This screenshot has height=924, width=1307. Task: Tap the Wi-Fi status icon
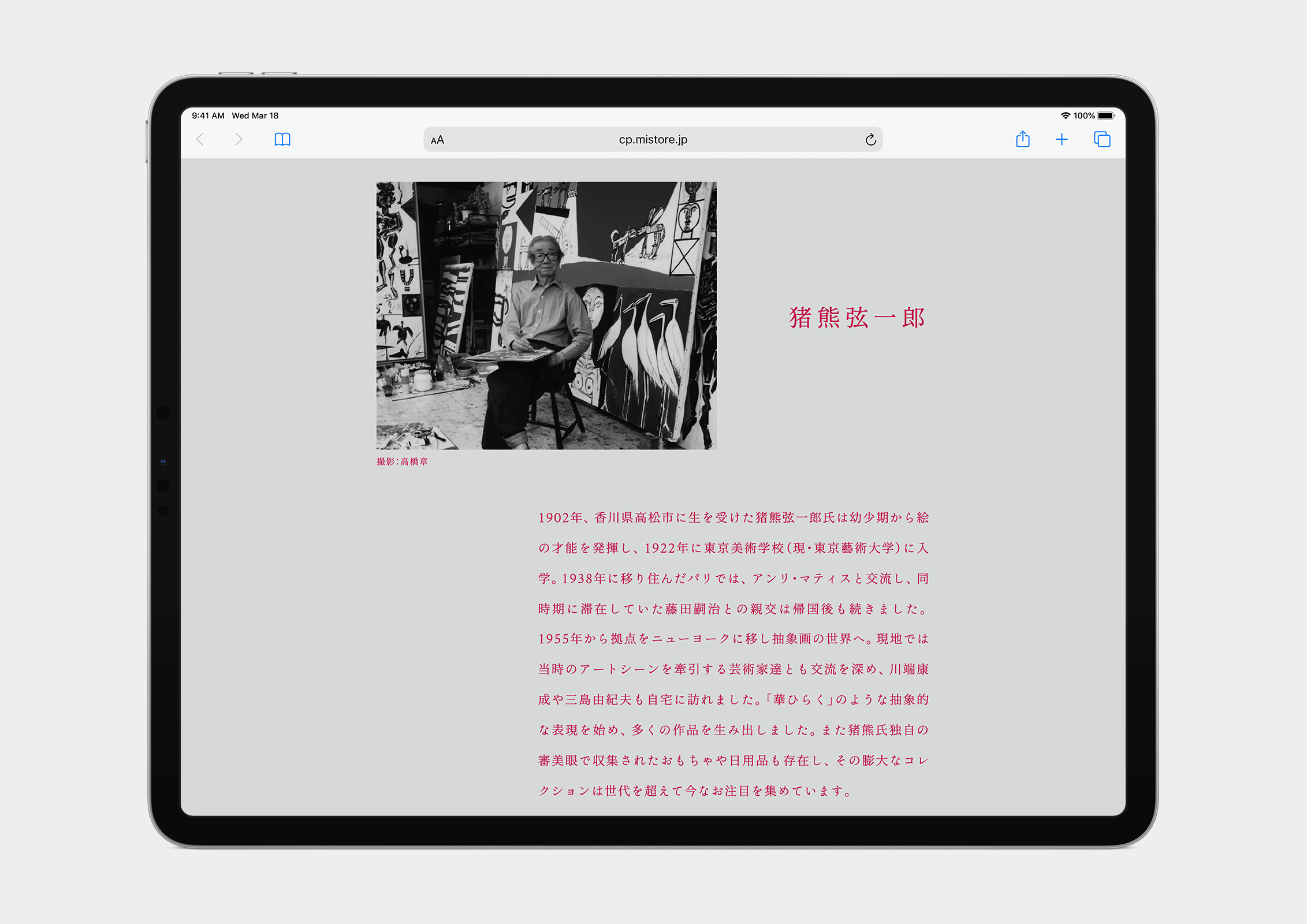1066,115
